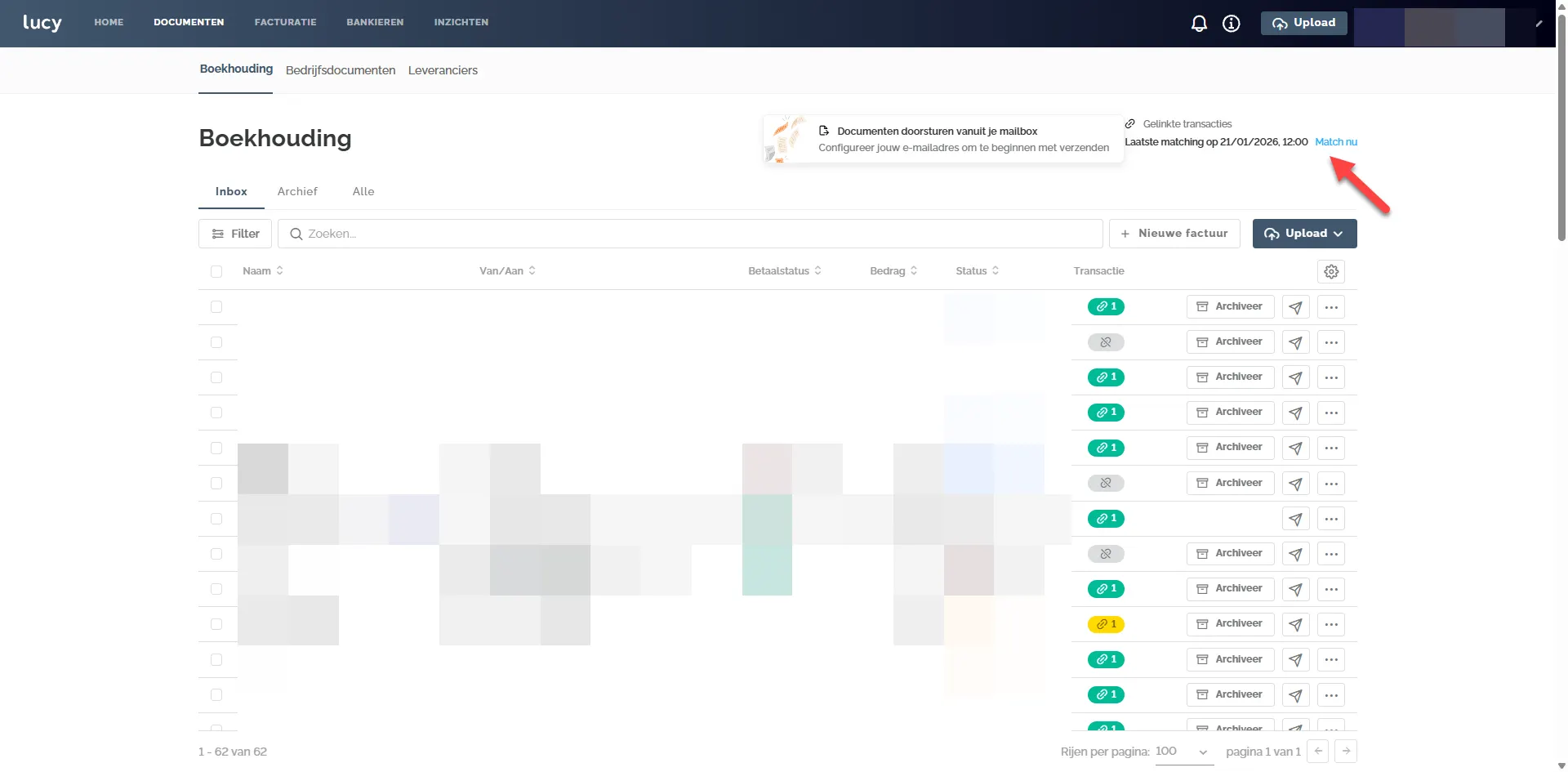Tick the checkbox of the second row
The width and height of the screenshot is (1568, 772).
click(x=216, y=342)
